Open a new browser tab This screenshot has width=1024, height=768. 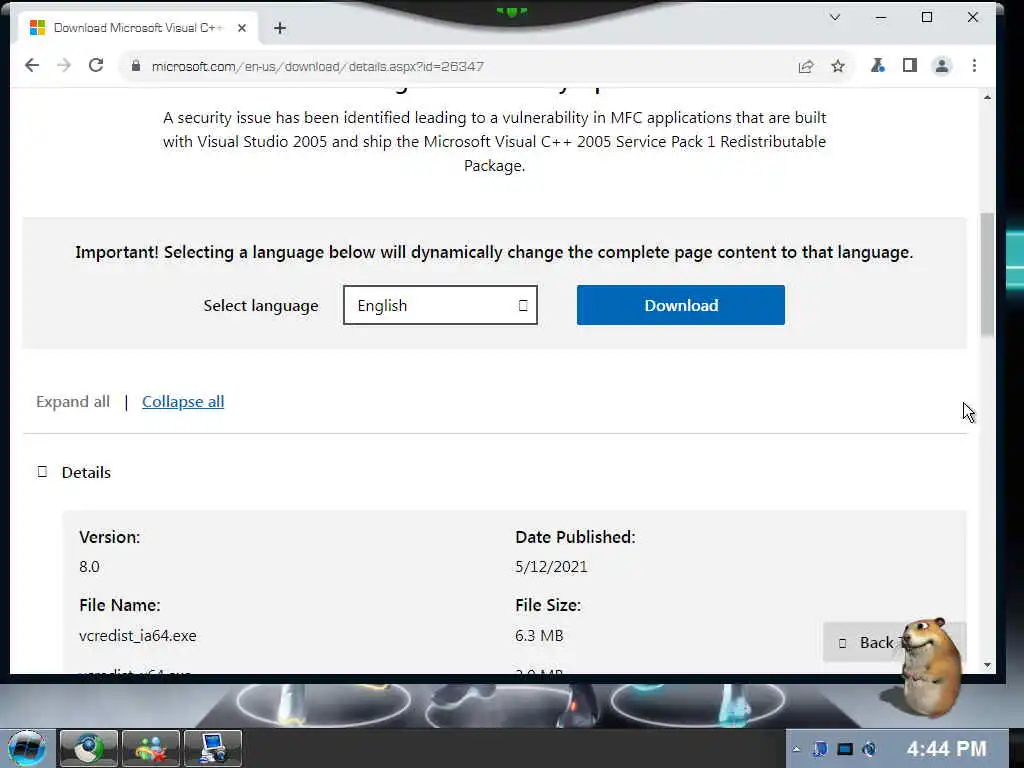point(280,28)
